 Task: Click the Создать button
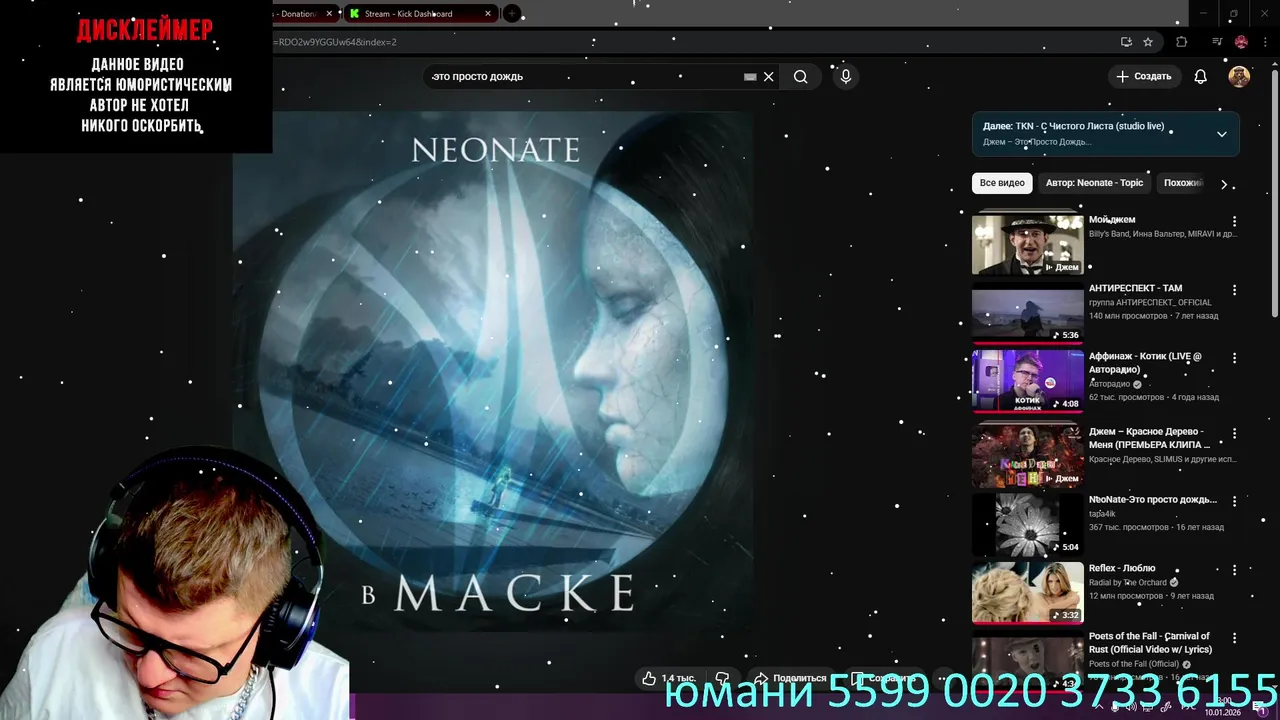click(x=1144, y=77)
